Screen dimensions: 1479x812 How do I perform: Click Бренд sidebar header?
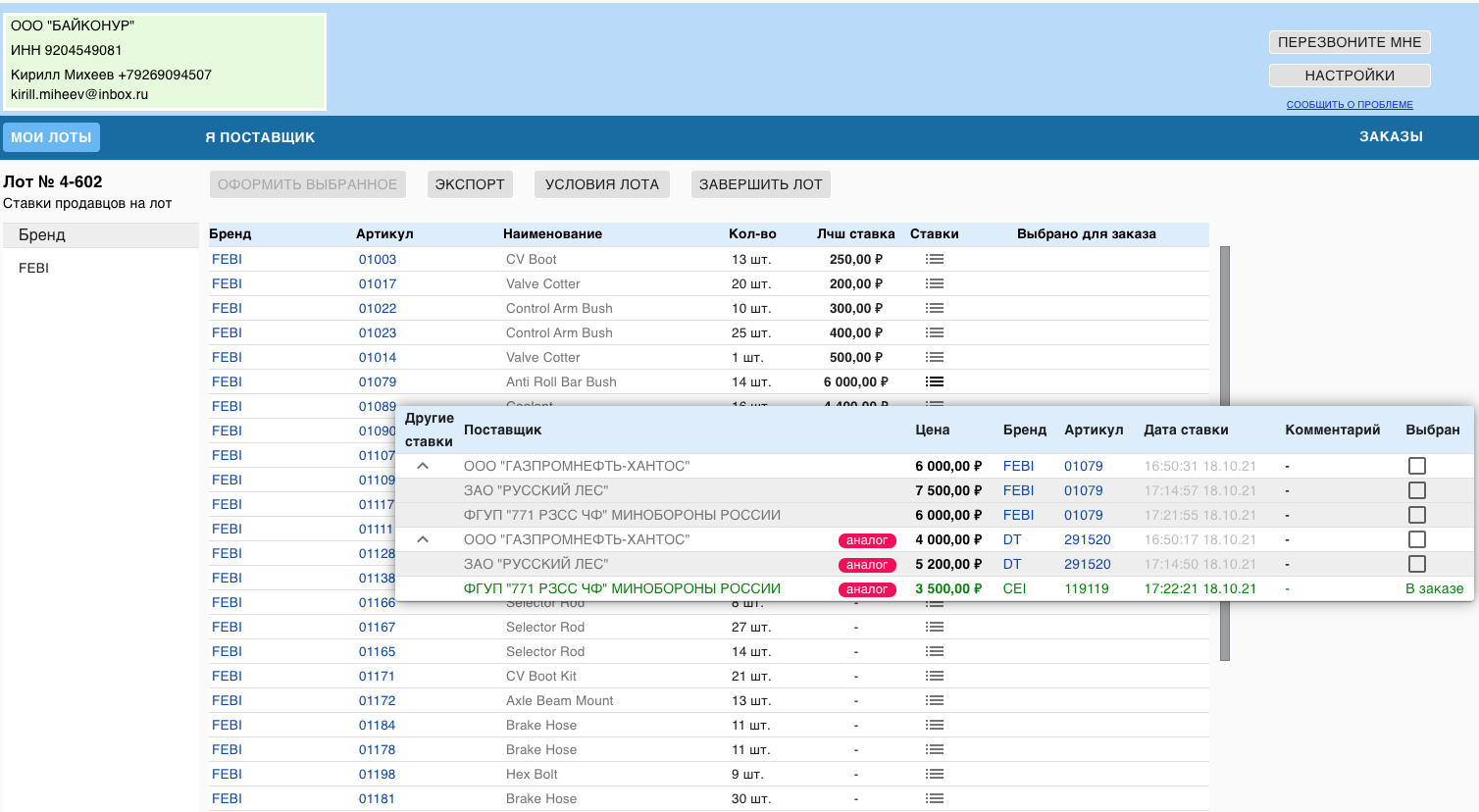100,234
